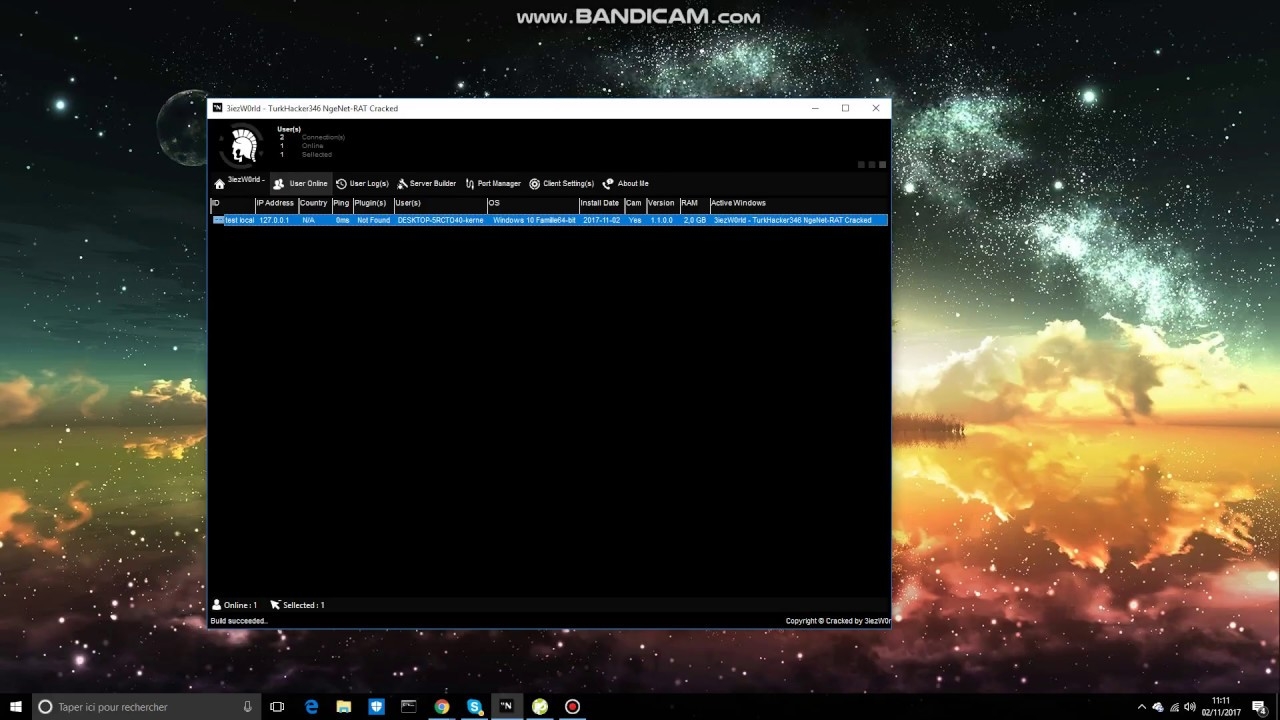The height and width of the screenshot is (720, 1280).
Task: Click the 127.0.0.1 IP address cell
Action: (274, 220)
